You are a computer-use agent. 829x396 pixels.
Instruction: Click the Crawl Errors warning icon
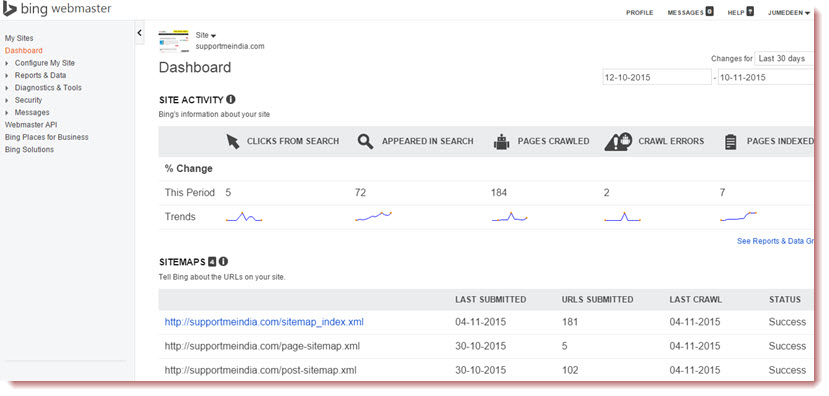pos(618,141)
